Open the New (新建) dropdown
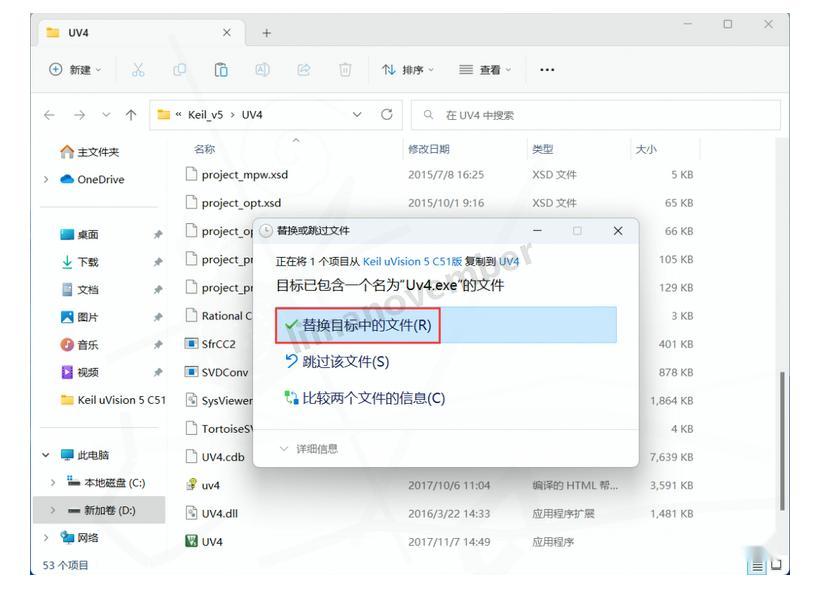Image resolution: width=820 pixels, height=589 pixels. click(x=75, y=70)
